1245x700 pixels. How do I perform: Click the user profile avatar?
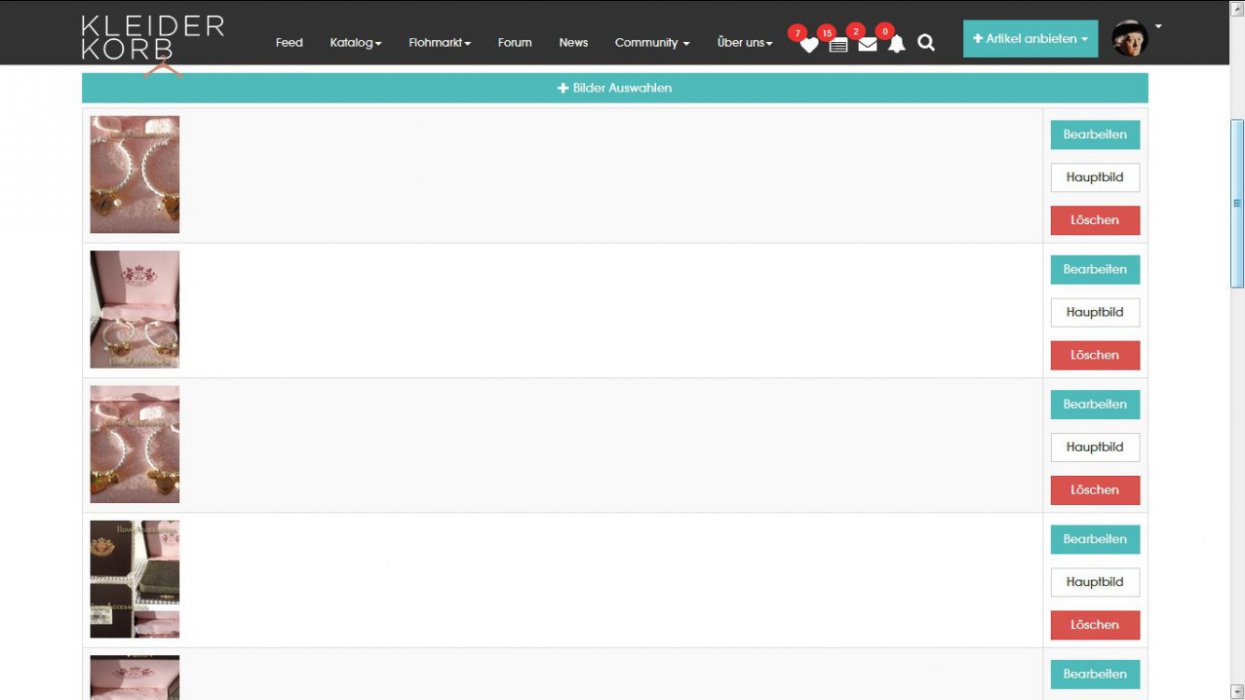tap(1130, 39)
